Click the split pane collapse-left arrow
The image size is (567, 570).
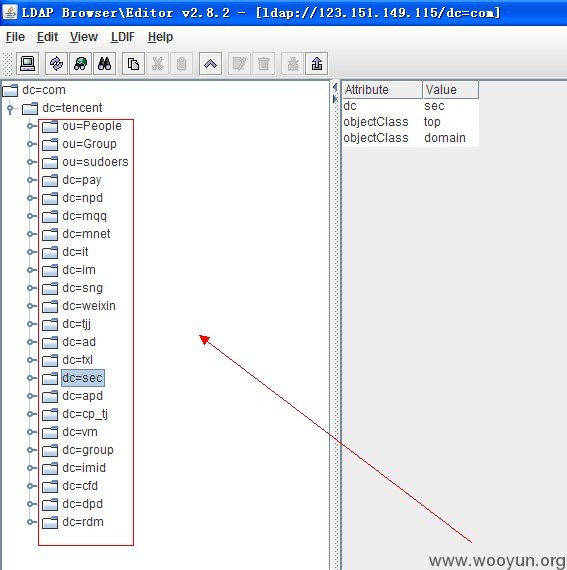point(335,87)
